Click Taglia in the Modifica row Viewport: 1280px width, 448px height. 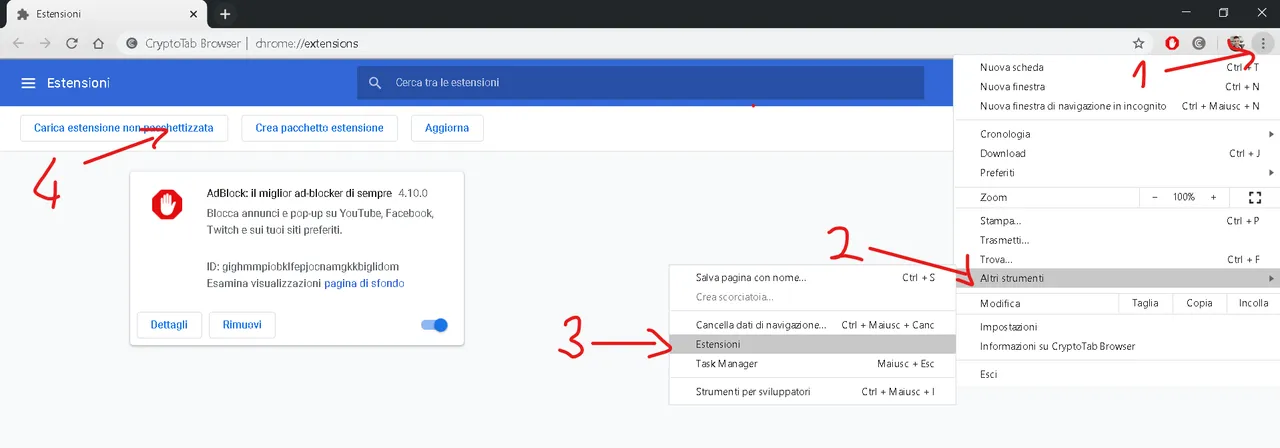[1145, 303]
